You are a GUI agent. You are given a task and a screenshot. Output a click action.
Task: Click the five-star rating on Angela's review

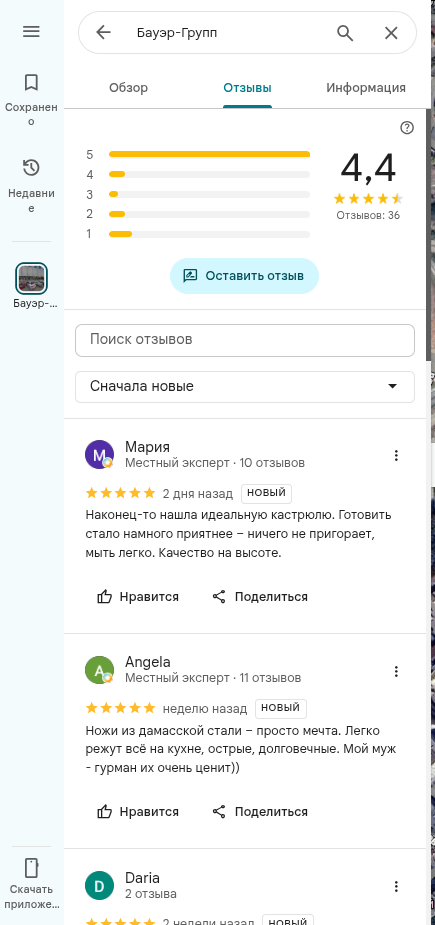pyautogui.click(x=120, y=708)
